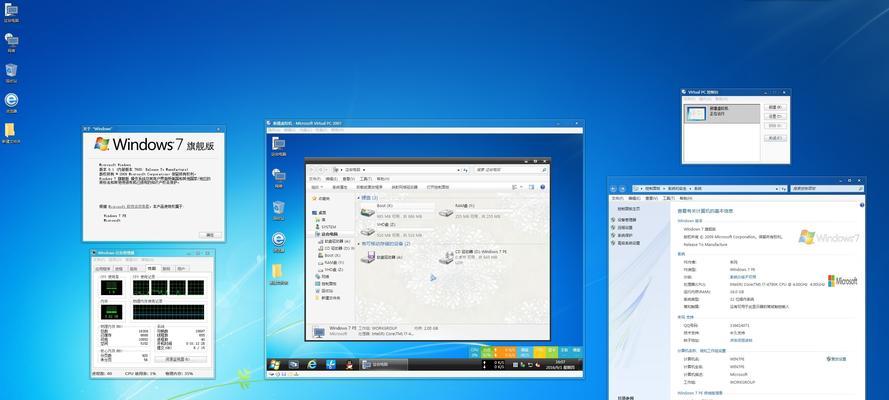
Task: Open the address bar dropdown in guest Explorer
Action: (x=459, y=170)
